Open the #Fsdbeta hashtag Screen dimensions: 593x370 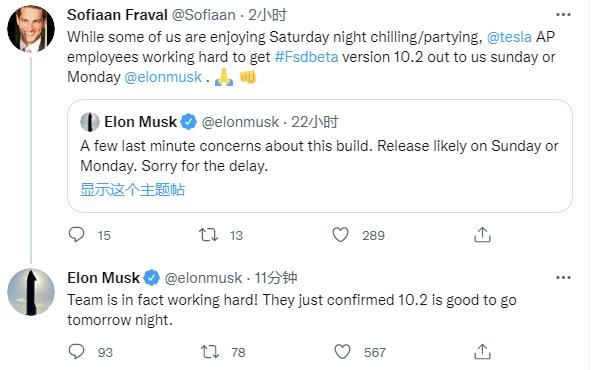tap(306, 57)
